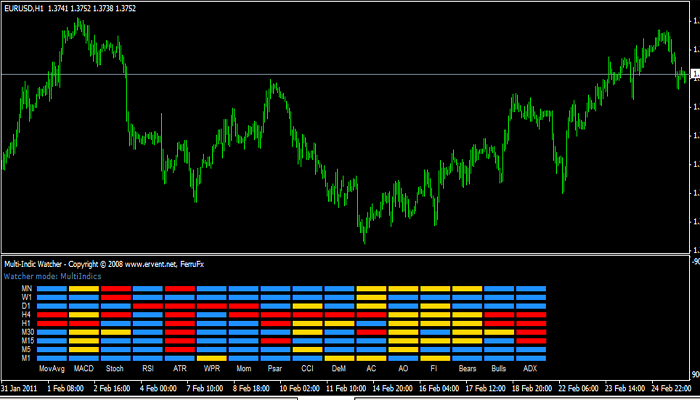Click the 31 Jan 2011 date label
Screen dimensions: 700x400
(x=21, y=387)
